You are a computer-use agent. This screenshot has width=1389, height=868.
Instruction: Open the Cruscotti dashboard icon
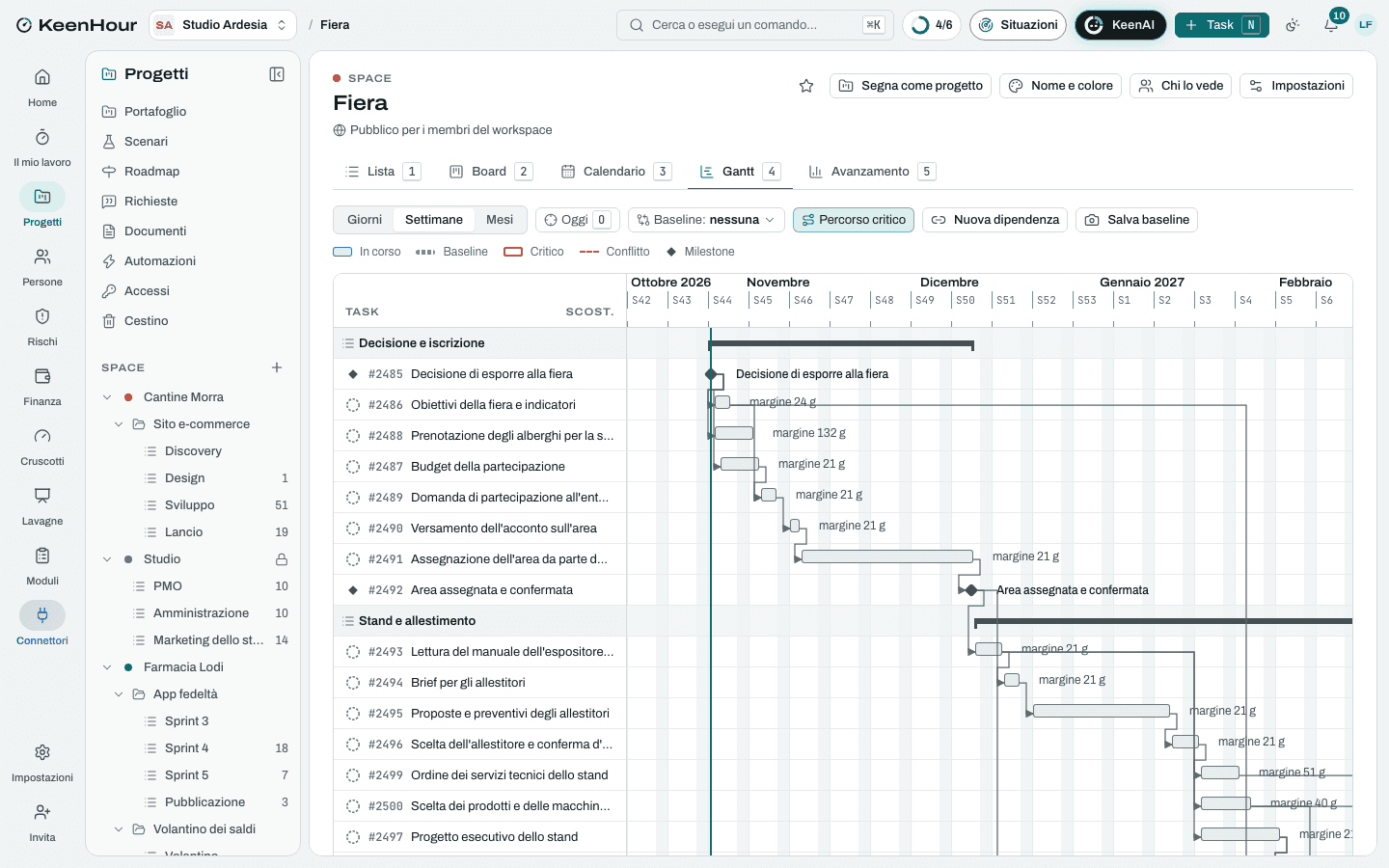point(42,436)
